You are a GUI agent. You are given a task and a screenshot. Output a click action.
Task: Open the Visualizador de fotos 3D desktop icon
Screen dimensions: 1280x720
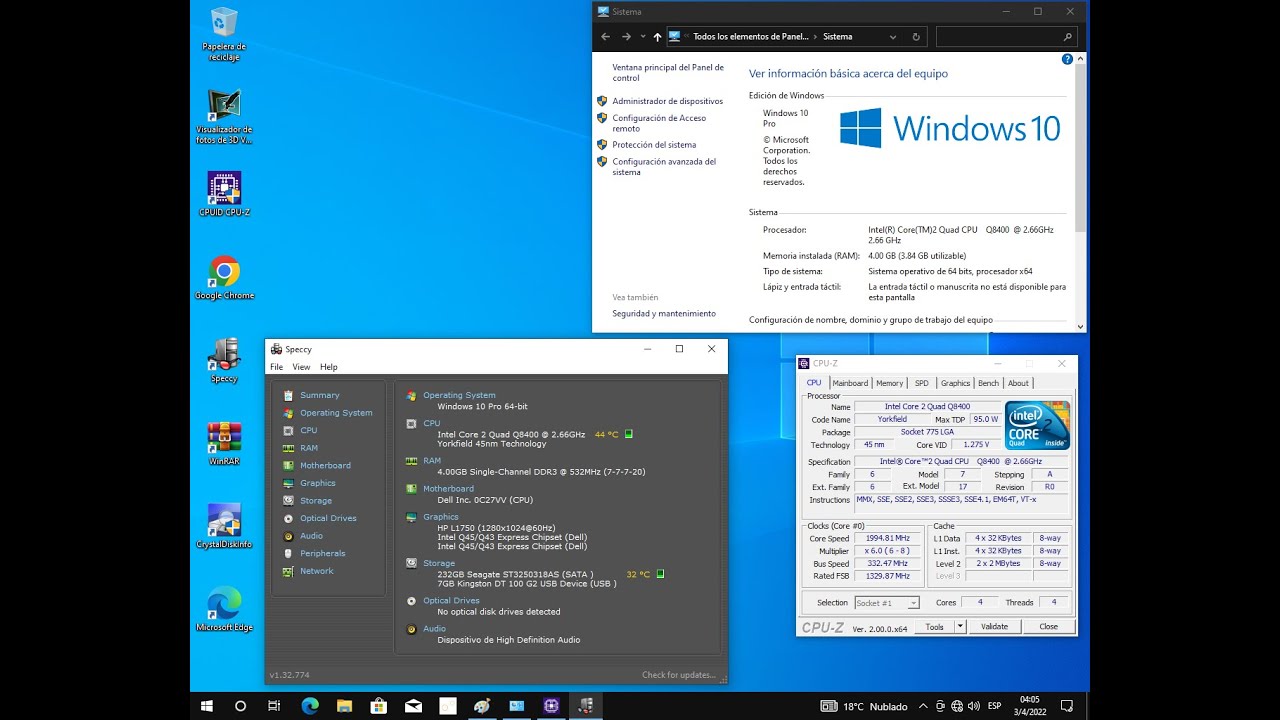pyautogui.click(x=224, y=117)
